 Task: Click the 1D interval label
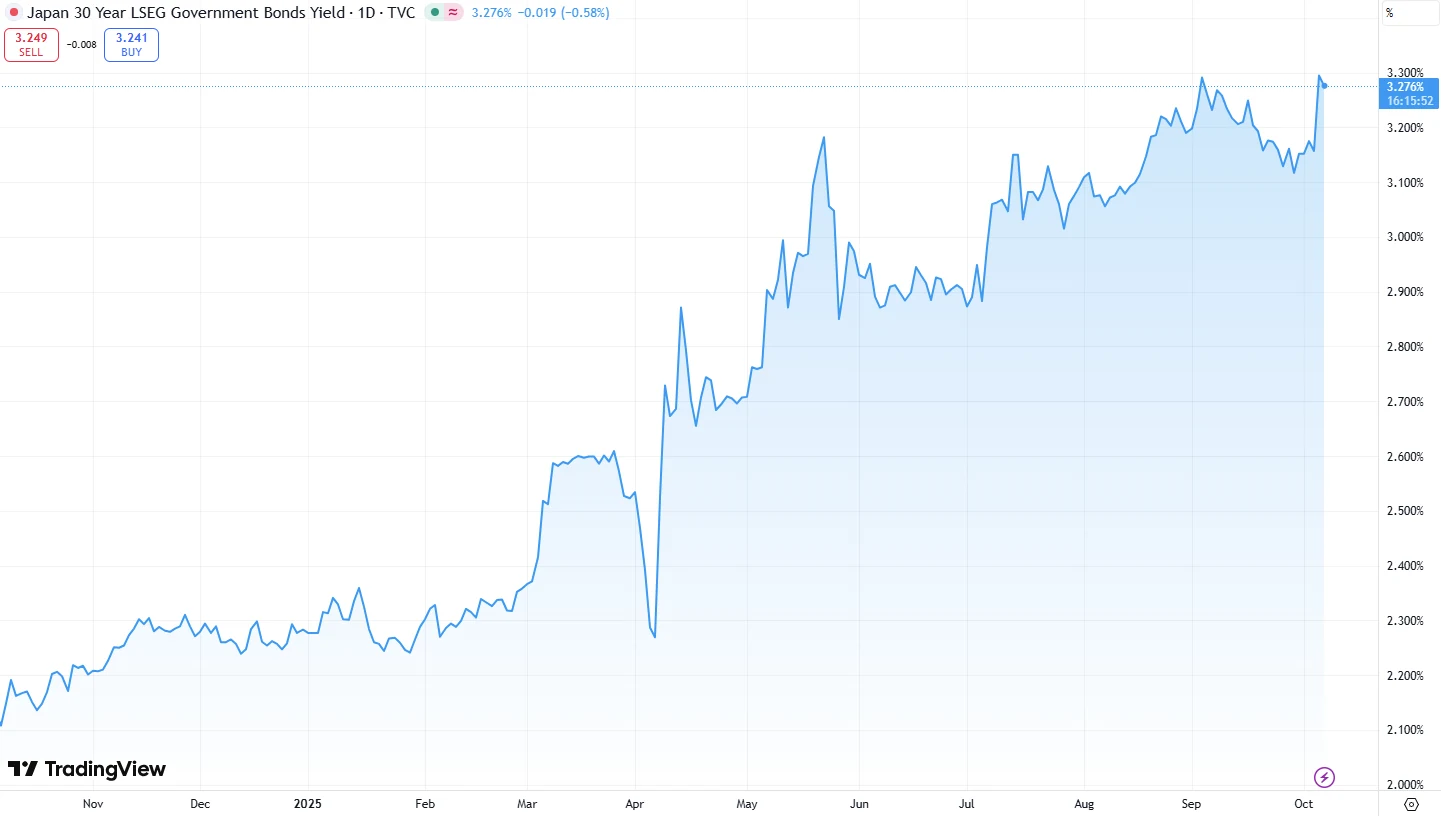[367, 13]
